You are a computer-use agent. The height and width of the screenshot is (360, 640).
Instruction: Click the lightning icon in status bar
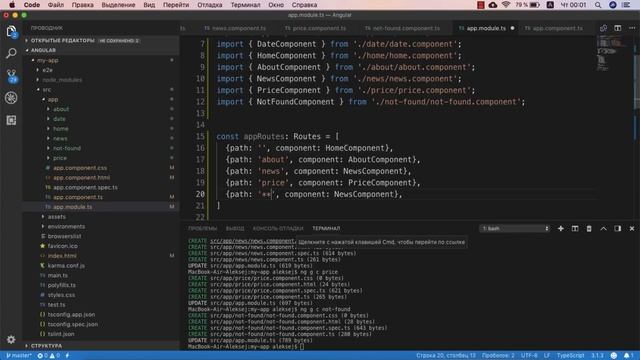(67, 356)
